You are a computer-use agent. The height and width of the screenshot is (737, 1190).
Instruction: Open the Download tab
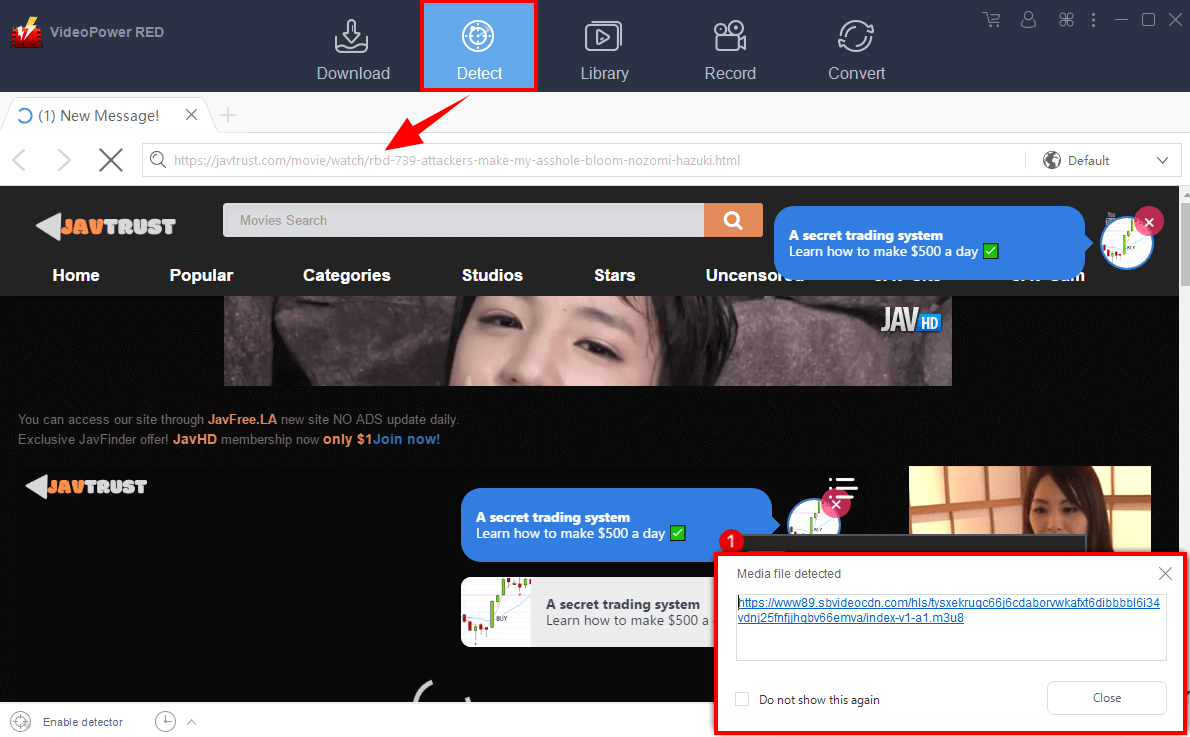pos(353,50)
